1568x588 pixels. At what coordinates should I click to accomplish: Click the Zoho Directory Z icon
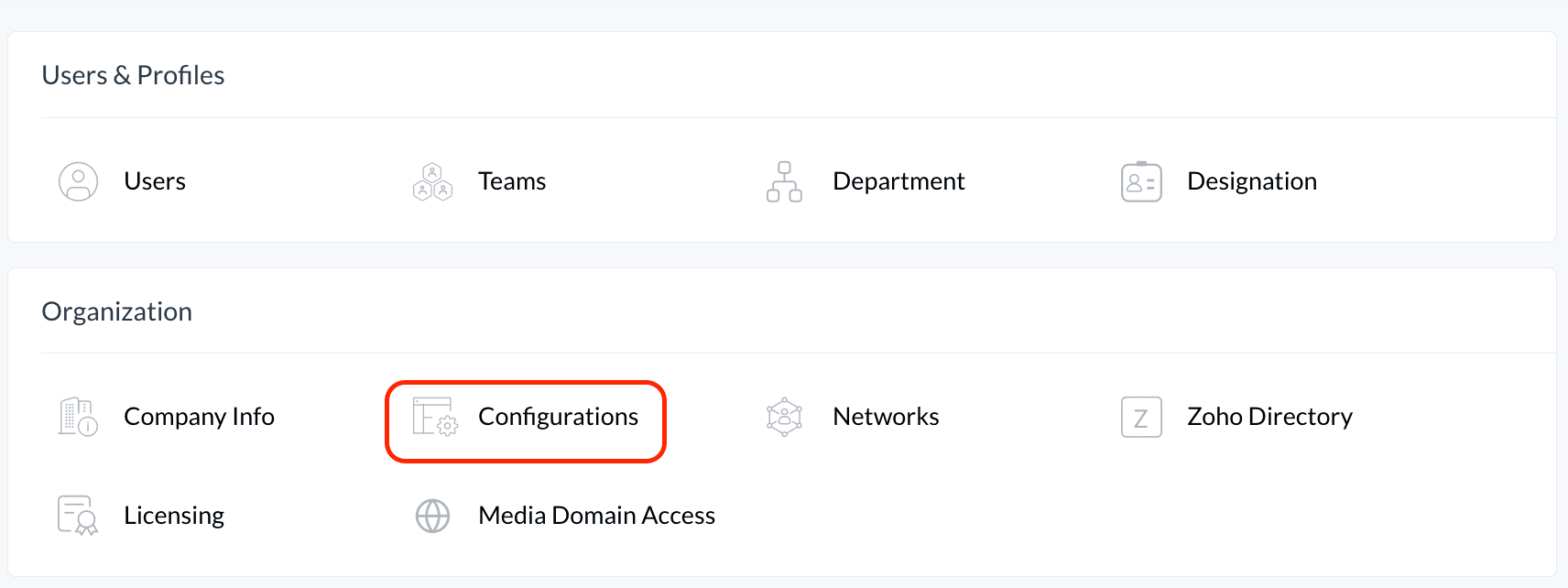(1141, 417)
